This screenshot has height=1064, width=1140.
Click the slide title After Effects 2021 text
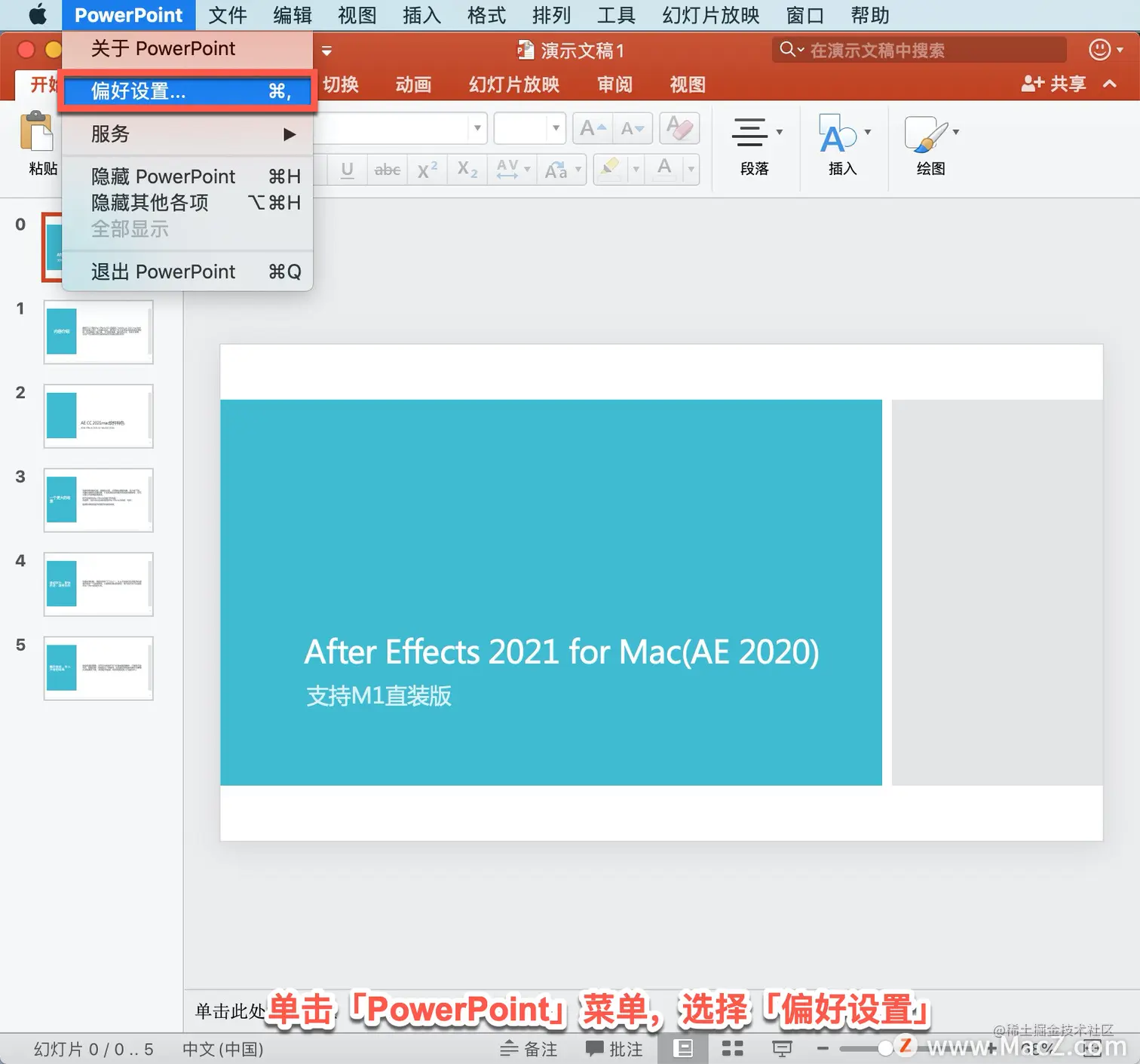tap(561, 652)
